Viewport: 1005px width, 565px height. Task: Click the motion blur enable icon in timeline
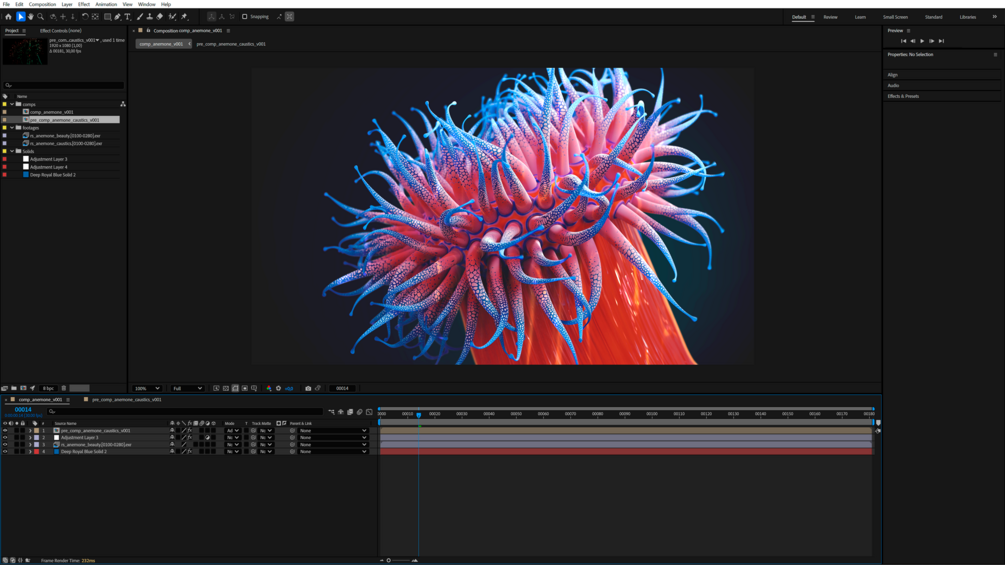point(359,412)
